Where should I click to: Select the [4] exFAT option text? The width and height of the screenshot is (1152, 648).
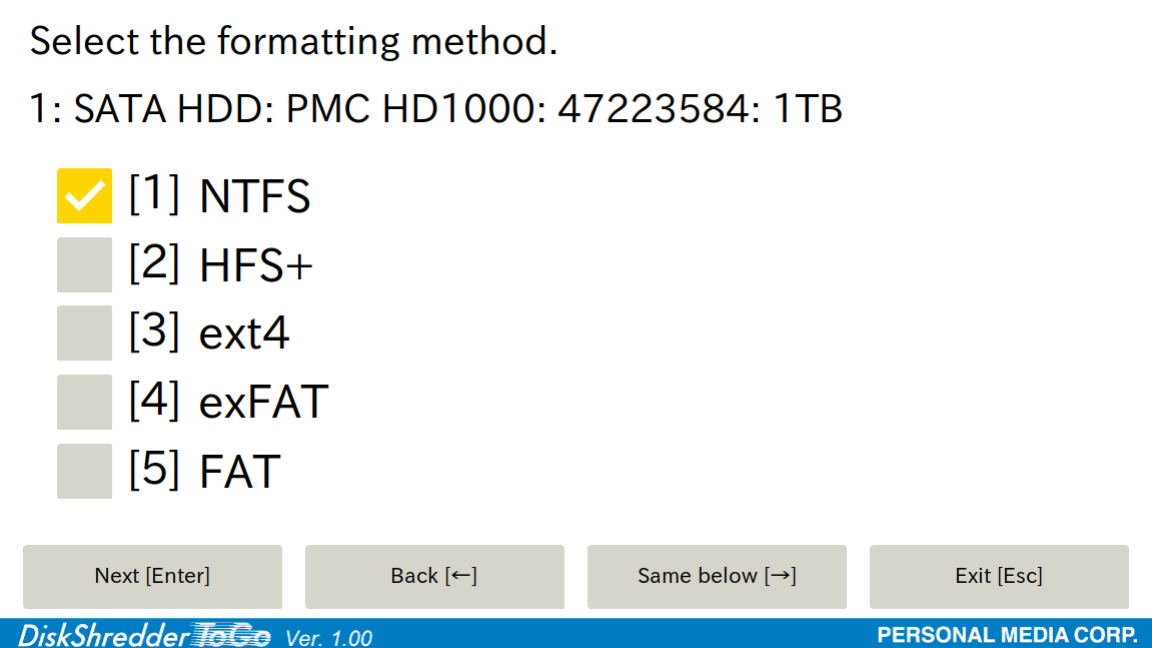click(x=228, y=402)
